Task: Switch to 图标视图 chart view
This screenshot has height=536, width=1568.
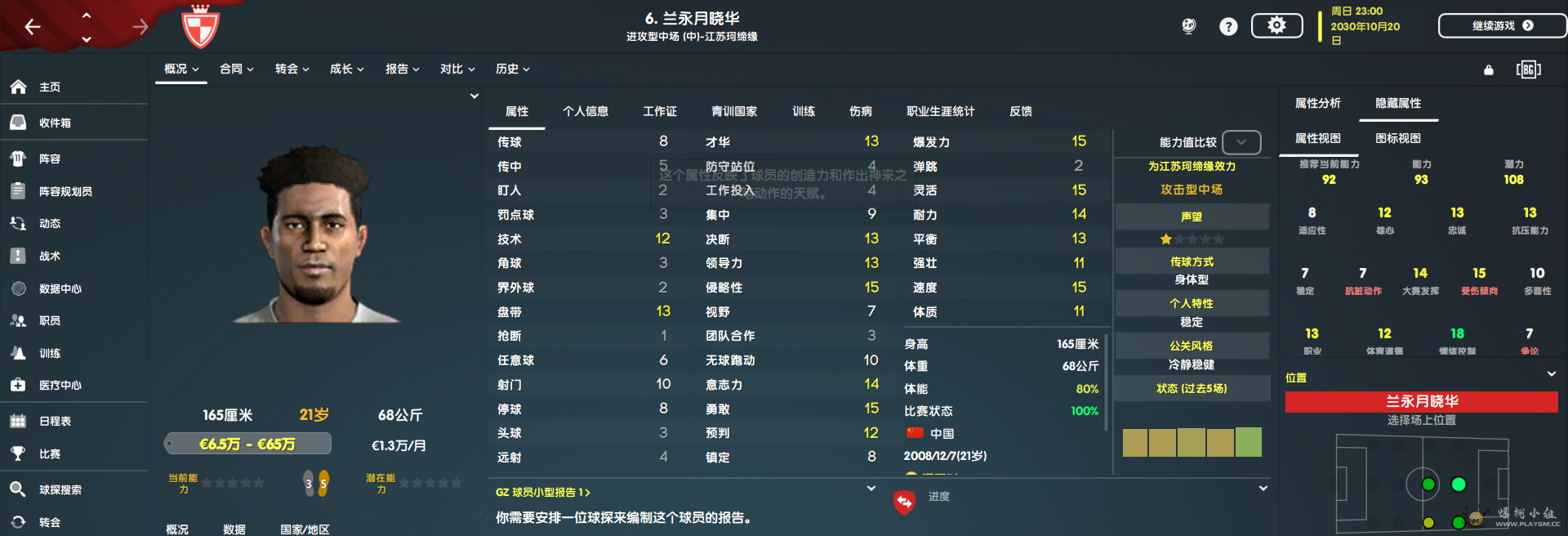Action: (1397, 138)
